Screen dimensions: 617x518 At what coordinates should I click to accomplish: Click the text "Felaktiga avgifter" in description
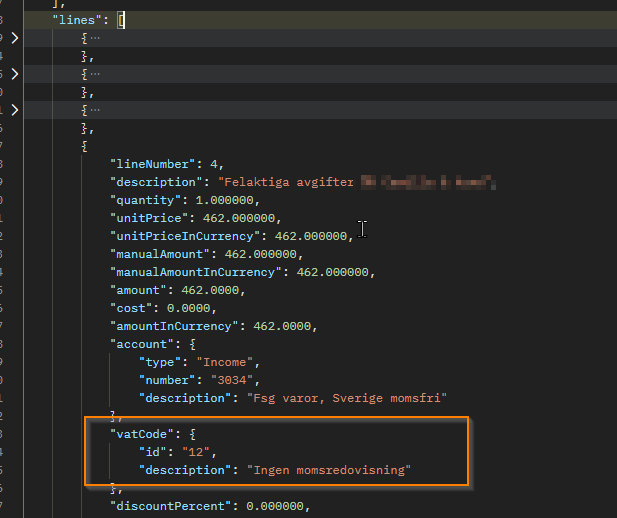click(x=289, y=182)
